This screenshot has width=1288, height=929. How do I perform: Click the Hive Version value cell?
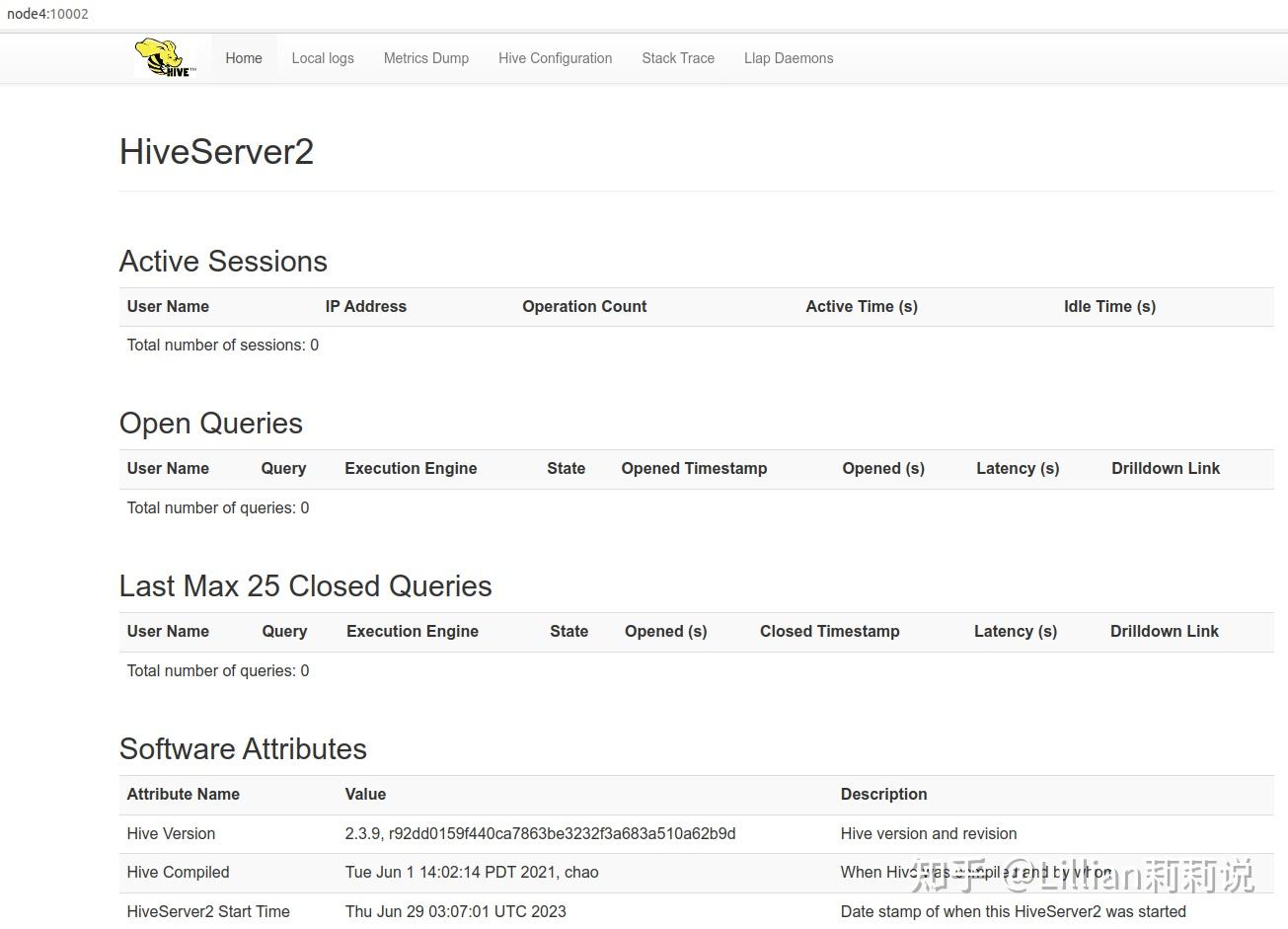[x=540, y=833]
